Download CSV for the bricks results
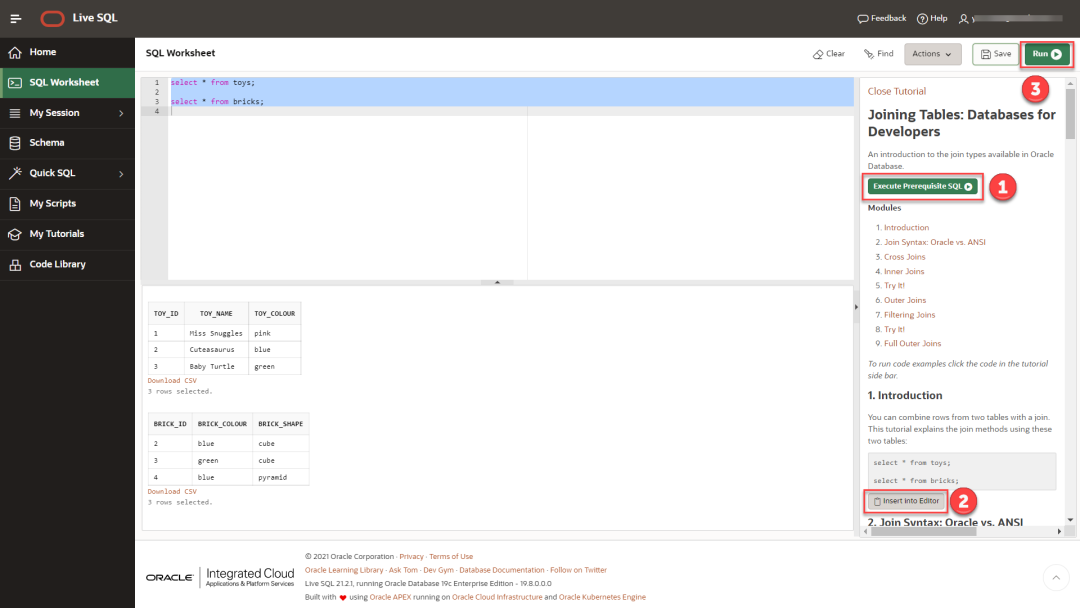 172,492
